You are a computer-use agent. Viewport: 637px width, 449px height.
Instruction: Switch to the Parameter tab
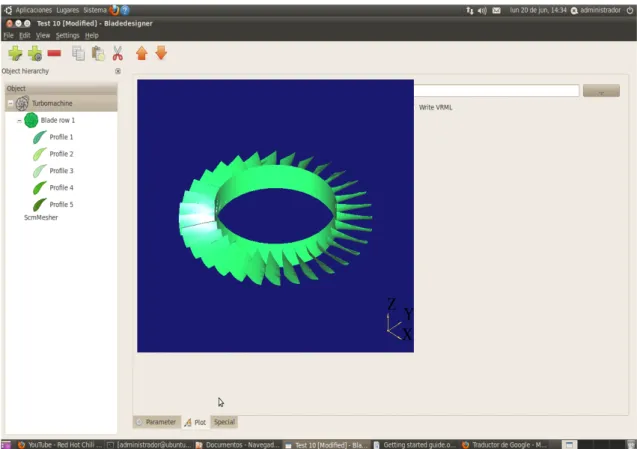pyautogui.click(x=157, y=422)
